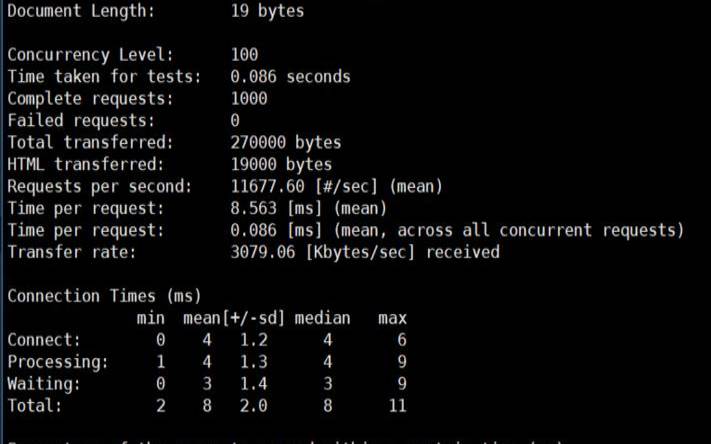Click the "max" column header
Viewport: 711px width, 444px height.
[392, 318]
